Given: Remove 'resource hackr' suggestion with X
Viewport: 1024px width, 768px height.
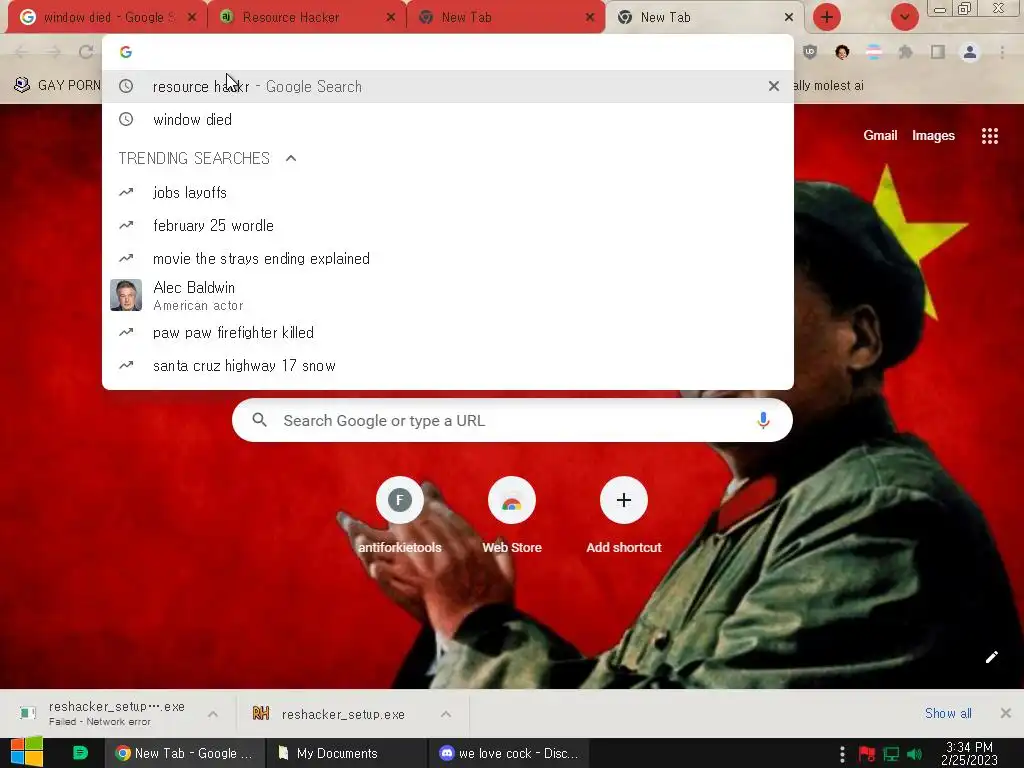Looking at the screenshot, I should point(774,86).
